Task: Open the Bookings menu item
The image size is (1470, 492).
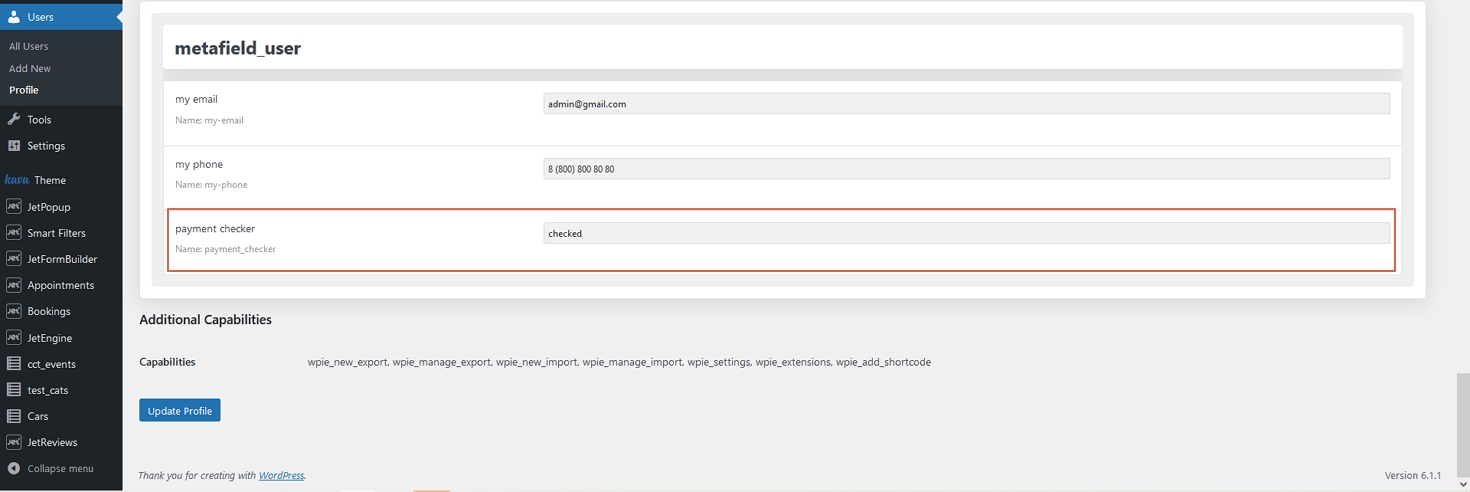Action: (61, 310)
